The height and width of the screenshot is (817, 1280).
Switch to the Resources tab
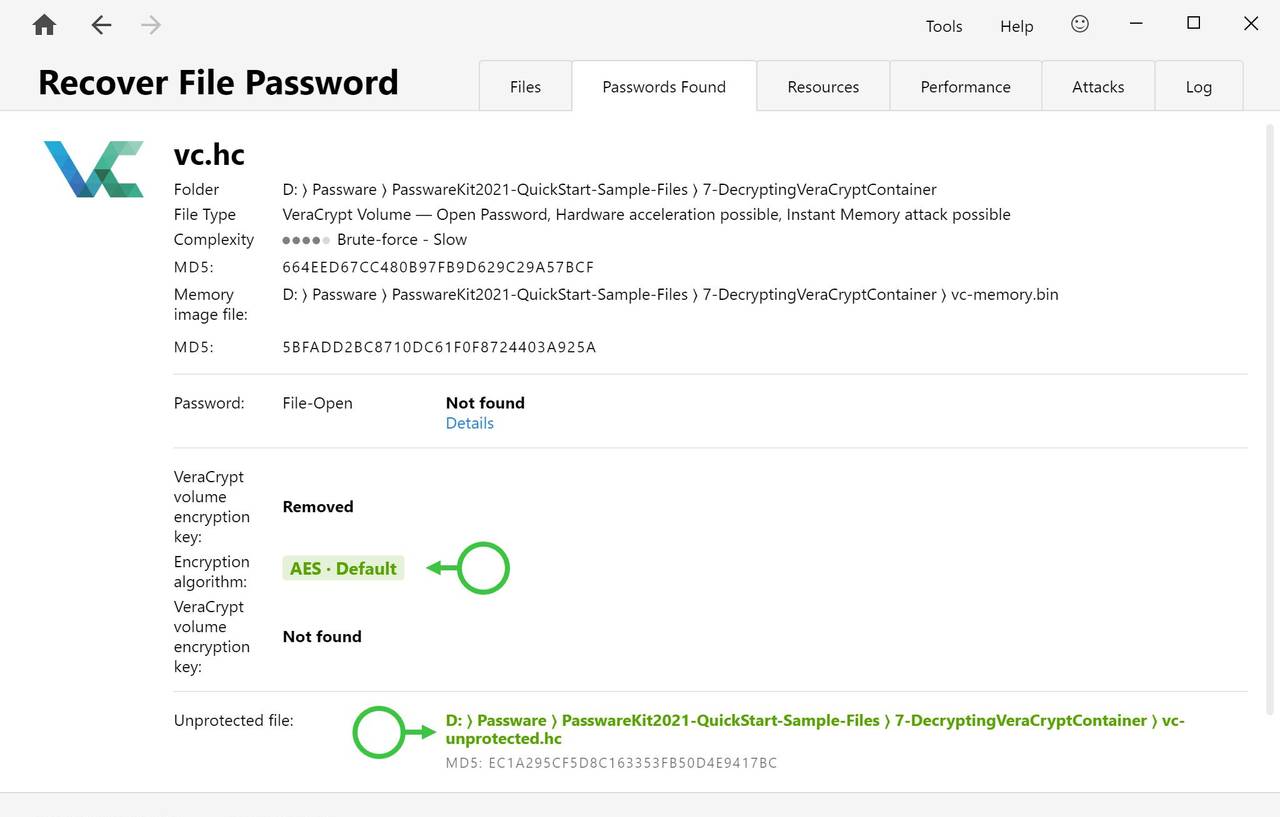822,86
